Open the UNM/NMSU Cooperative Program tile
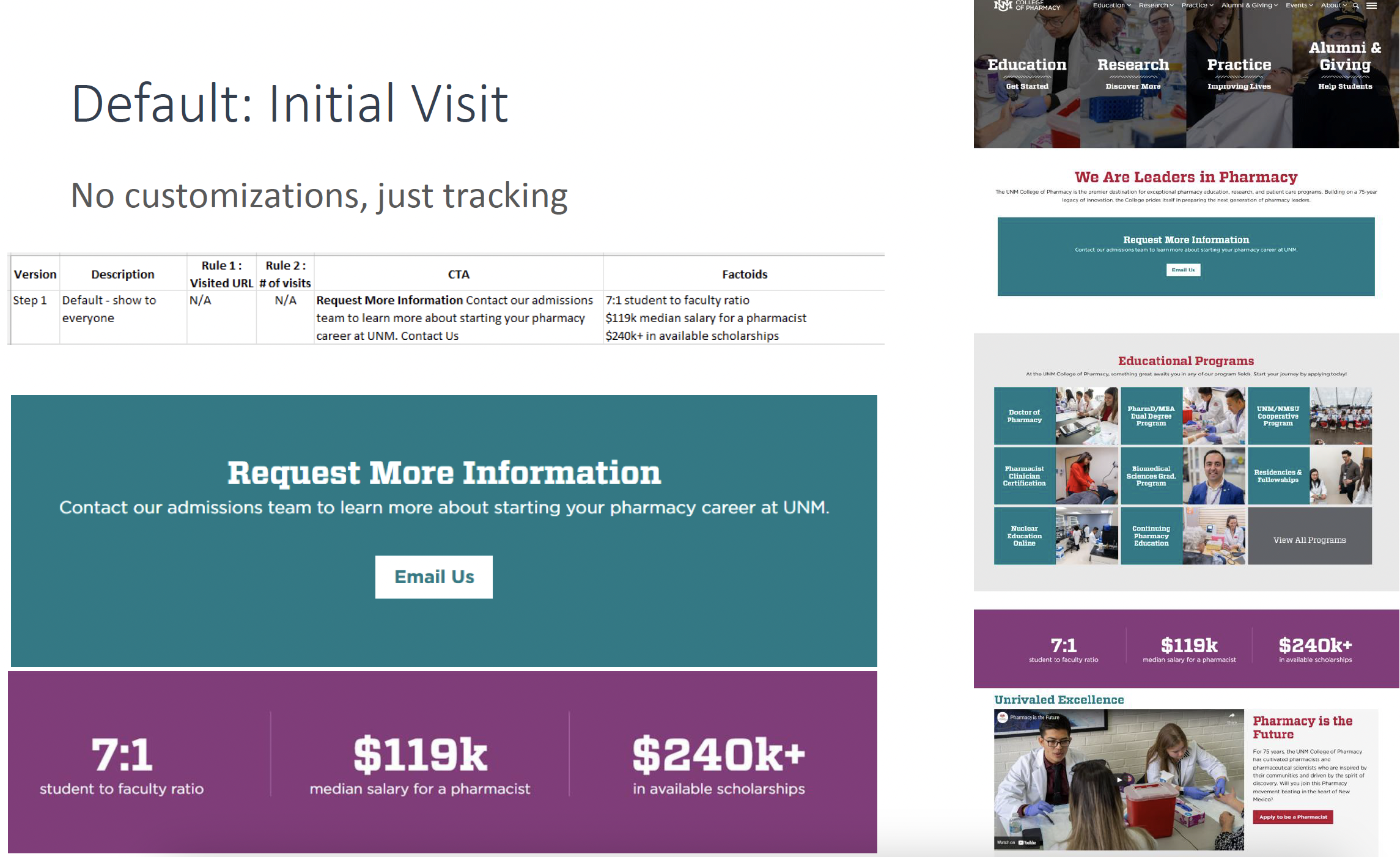Screen dimensions: 1400x857 (1310, 416)
